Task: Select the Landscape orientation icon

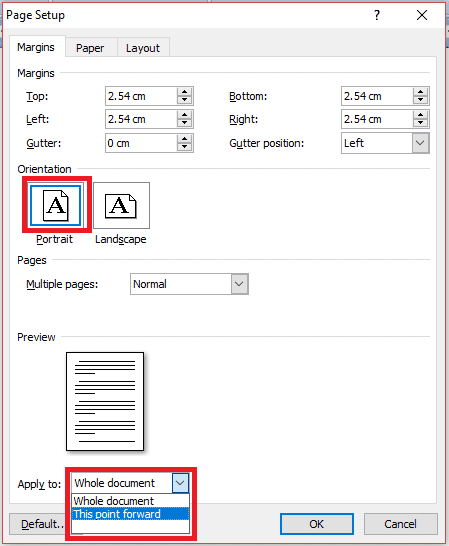Action: click(x=121, y=205)
